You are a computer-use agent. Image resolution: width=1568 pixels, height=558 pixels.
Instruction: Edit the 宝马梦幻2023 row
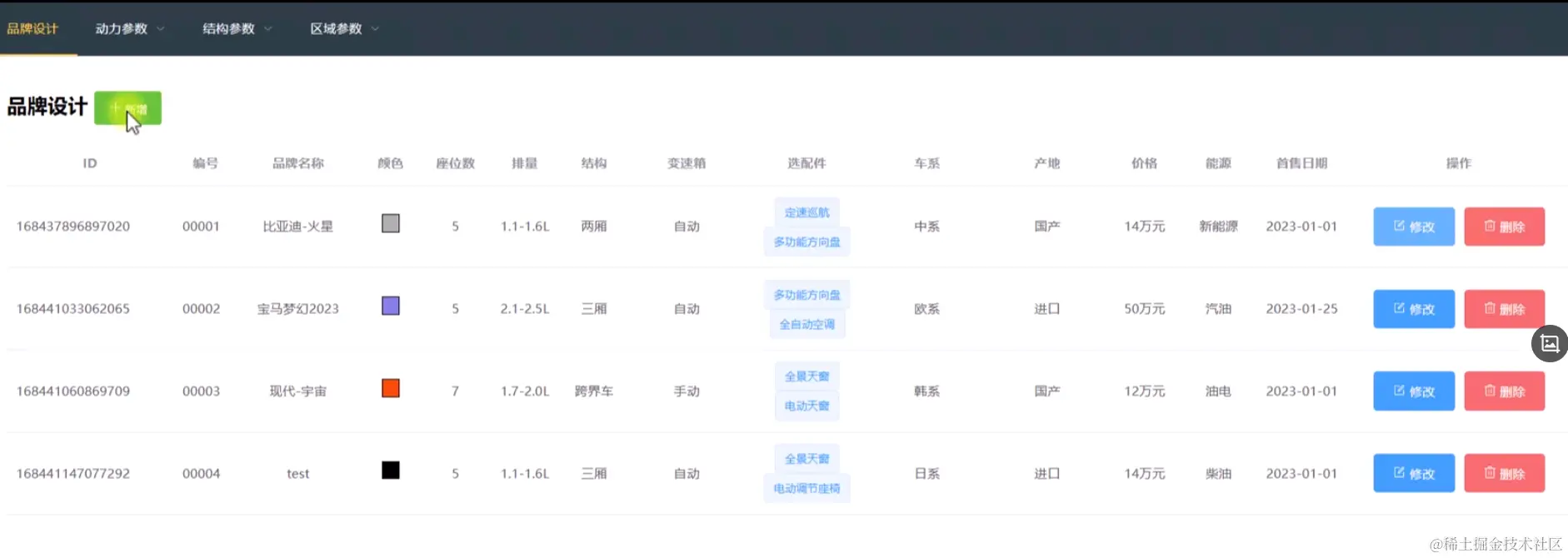[1414, 309]
